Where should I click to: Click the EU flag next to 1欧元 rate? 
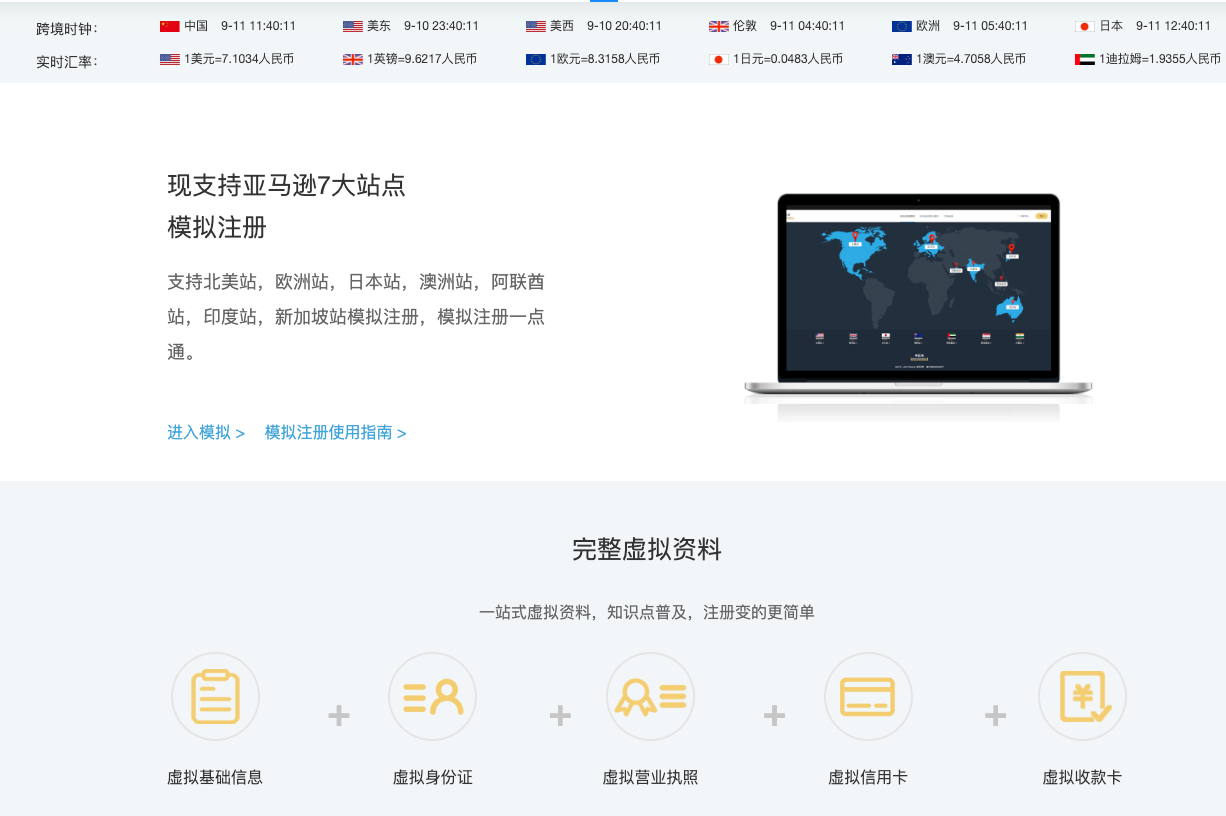coord(535,59)
